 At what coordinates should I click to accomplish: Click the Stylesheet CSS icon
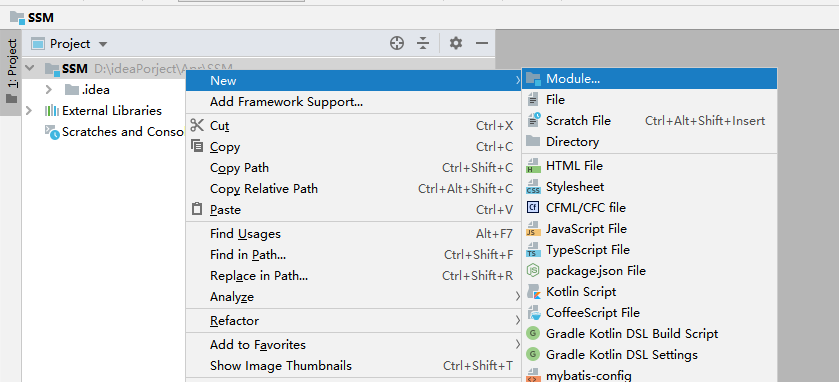pyautogui.click(x=533, y=187)
